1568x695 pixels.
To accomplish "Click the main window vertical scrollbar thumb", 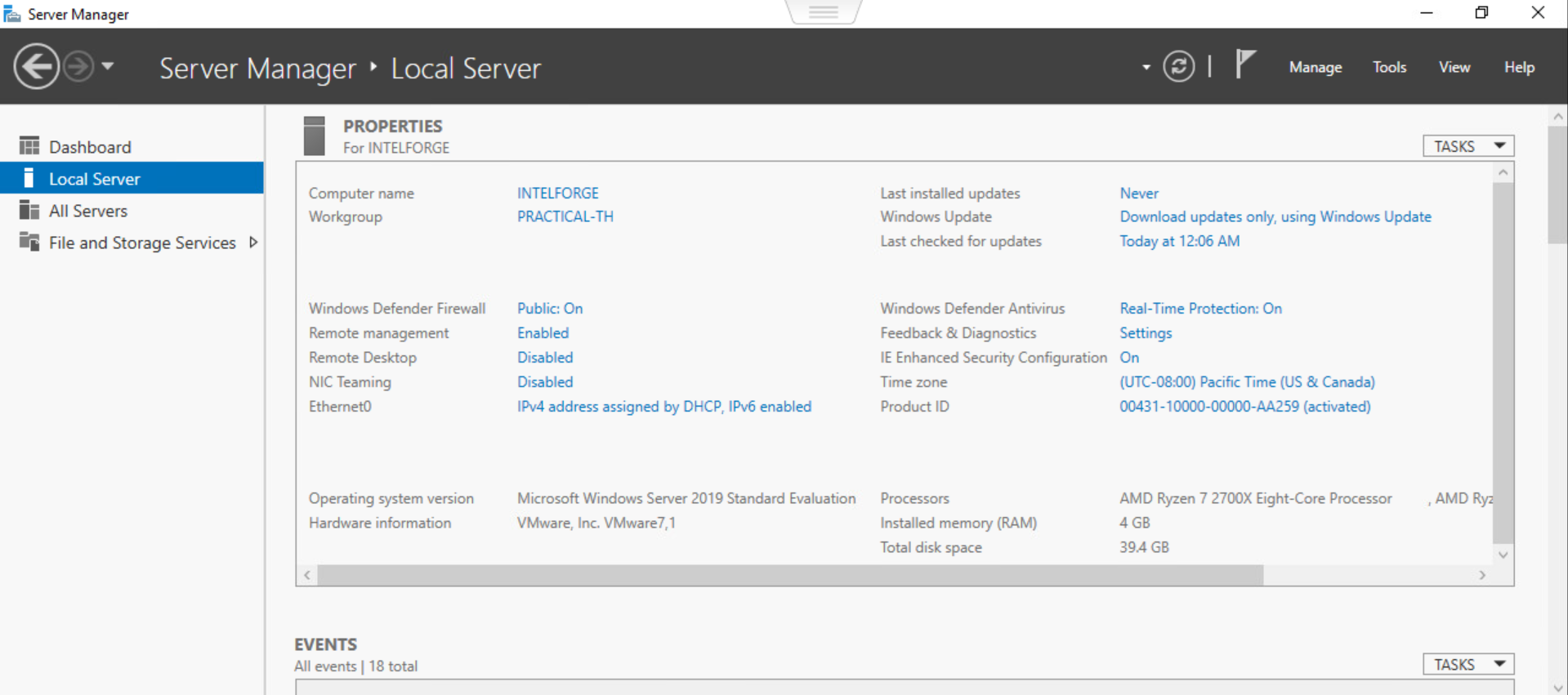I will click(1557, 185).
